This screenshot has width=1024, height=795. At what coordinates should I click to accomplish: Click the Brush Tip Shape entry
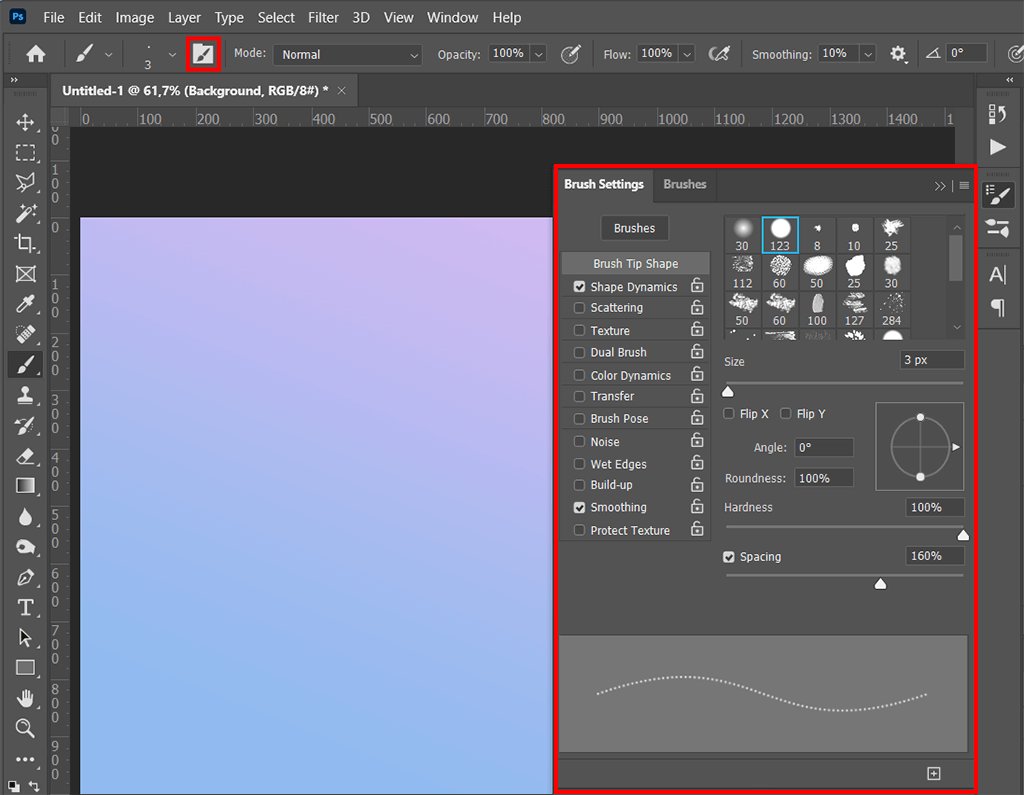(x=635, y=263)
